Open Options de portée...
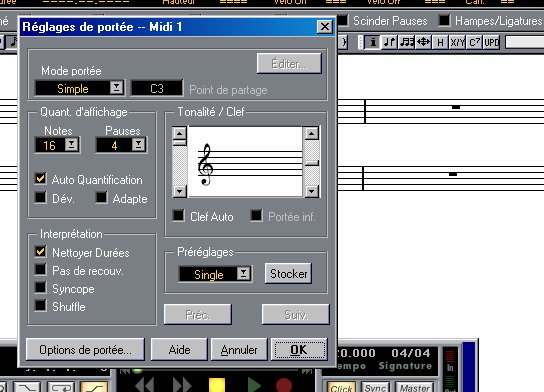The image size is (544, 392). (x=85, y=350)
